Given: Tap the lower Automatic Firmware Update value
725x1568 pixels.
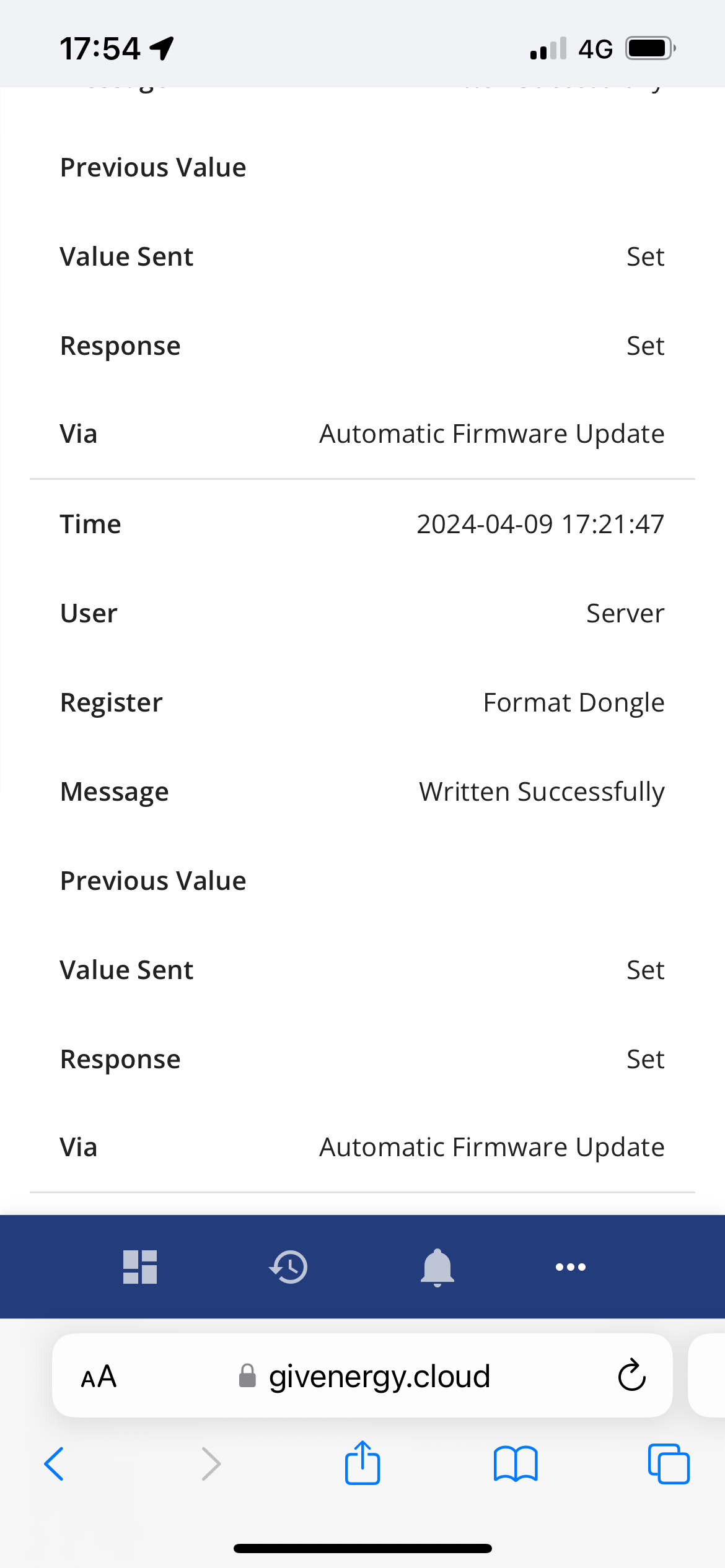Looking at the screenshot, I should (492, 1148).
